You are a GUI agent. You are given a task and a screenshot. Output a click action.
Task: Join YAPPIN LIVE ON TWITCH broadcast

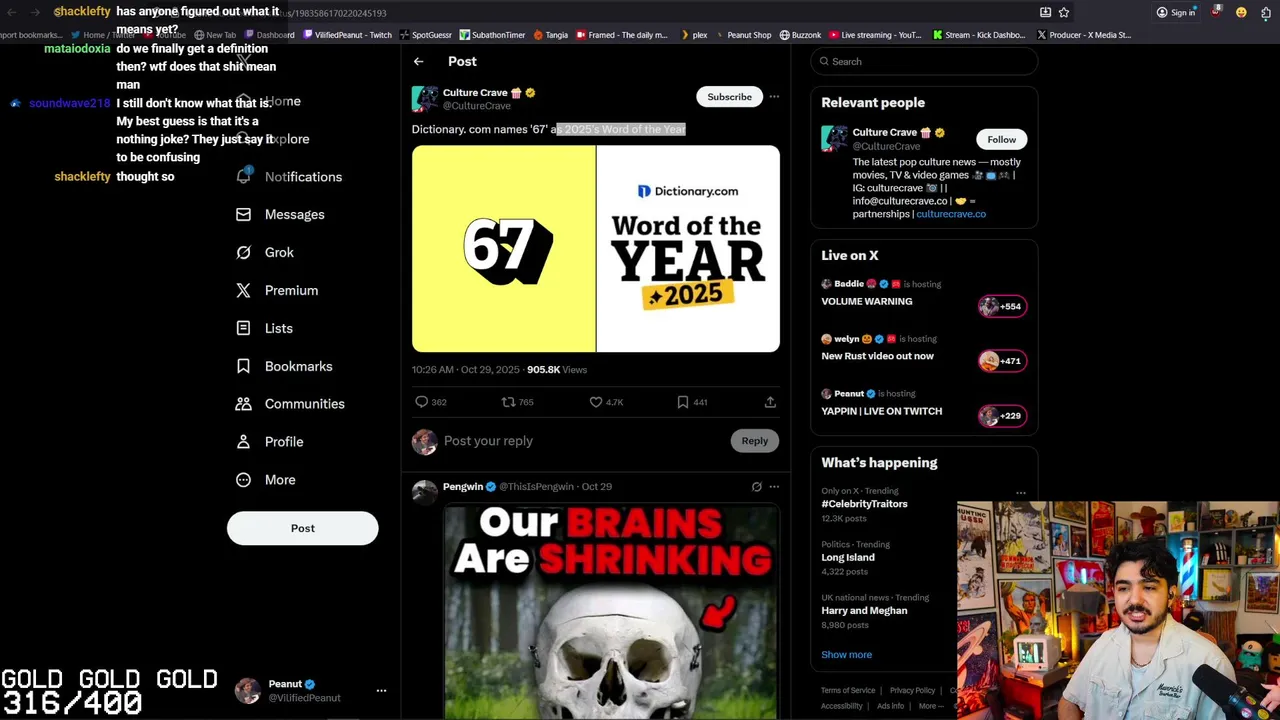pos(882,411)
